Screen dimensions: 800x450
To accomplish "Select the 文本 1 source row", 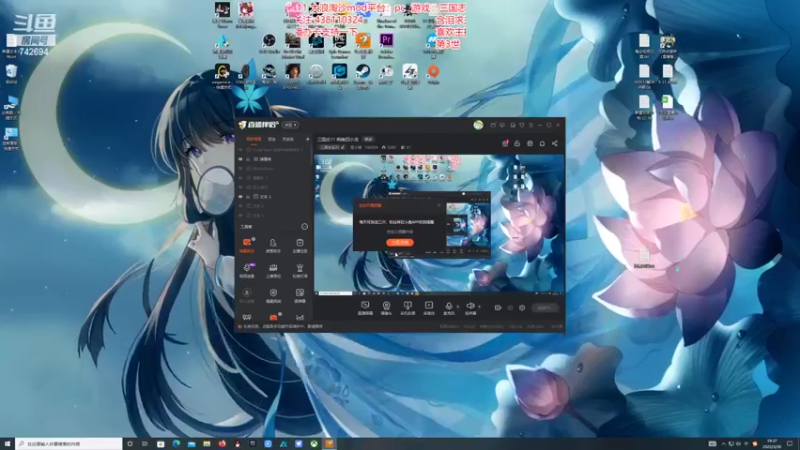I will (x=274, y=215).
